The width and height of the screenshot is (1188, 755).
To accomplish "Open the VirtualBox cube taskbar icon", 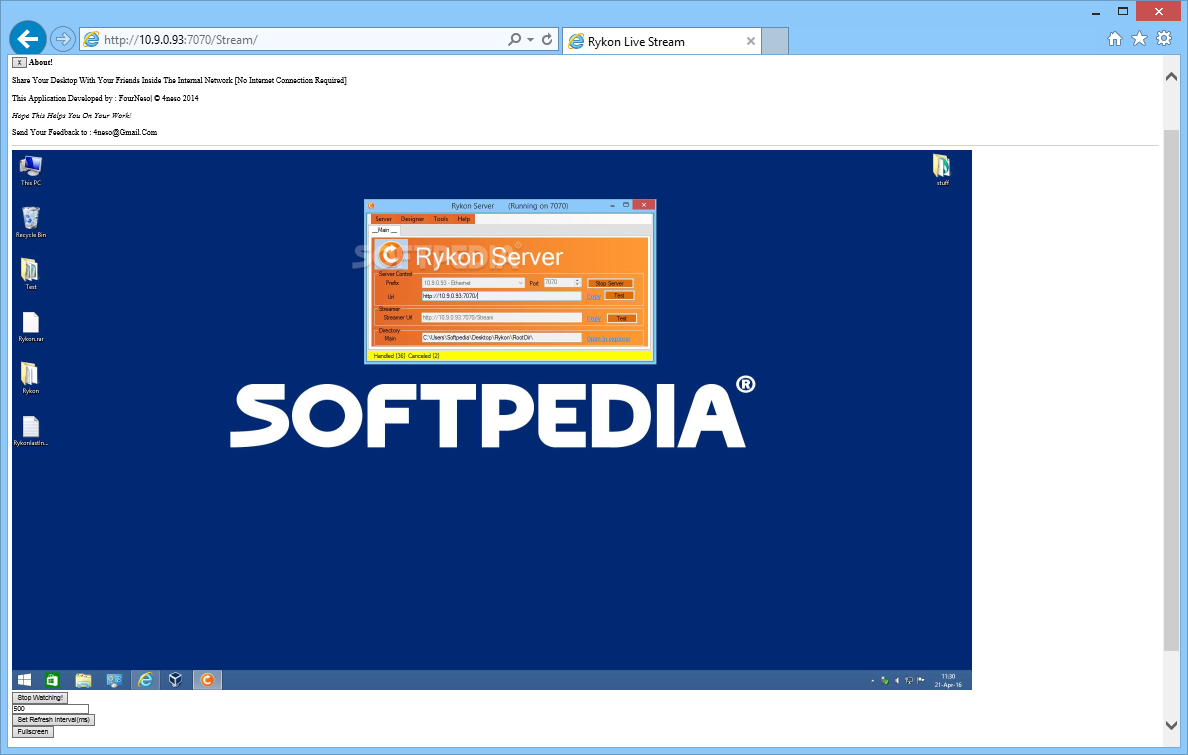I will [x=176, y=680].
